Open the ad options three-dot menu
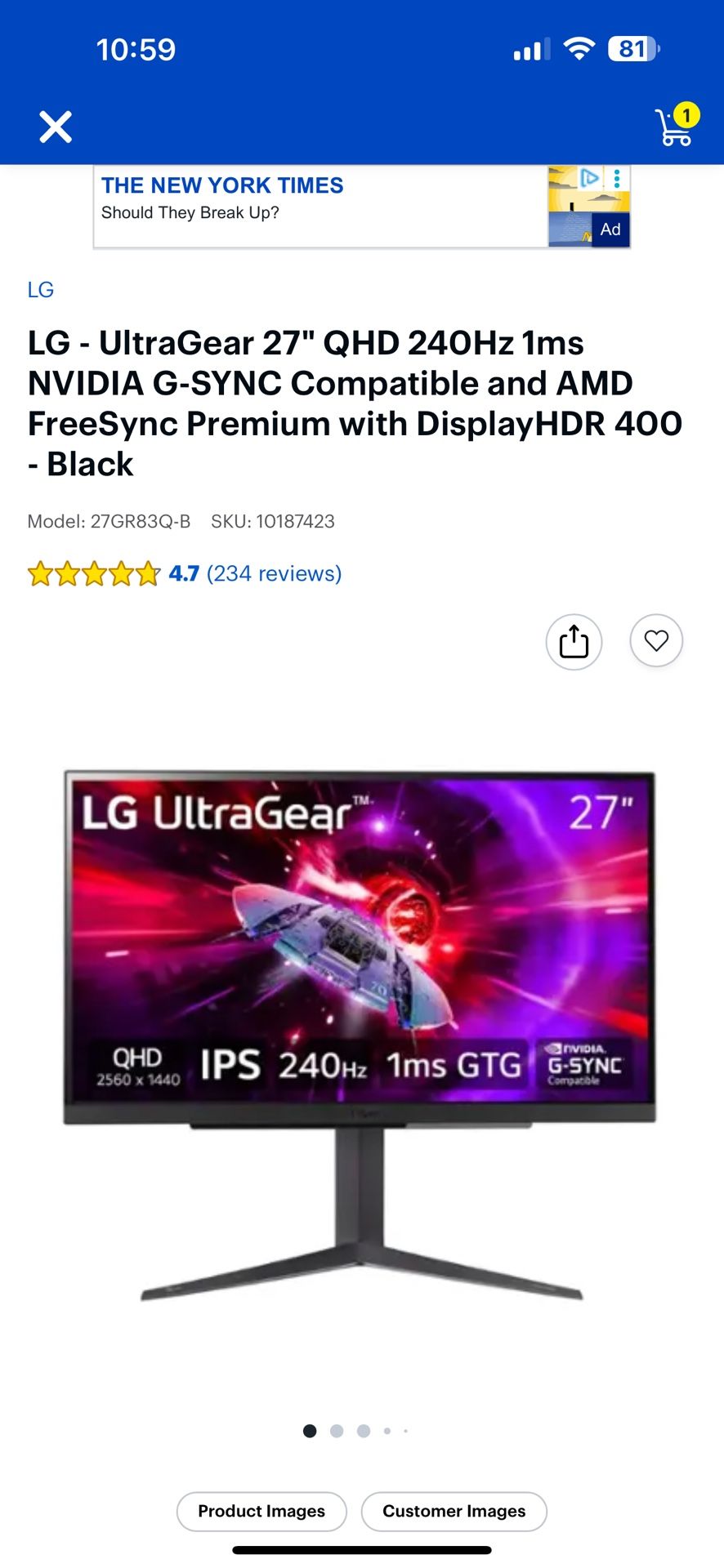The height and width of the screenshot is (1568, 724). 617,177
